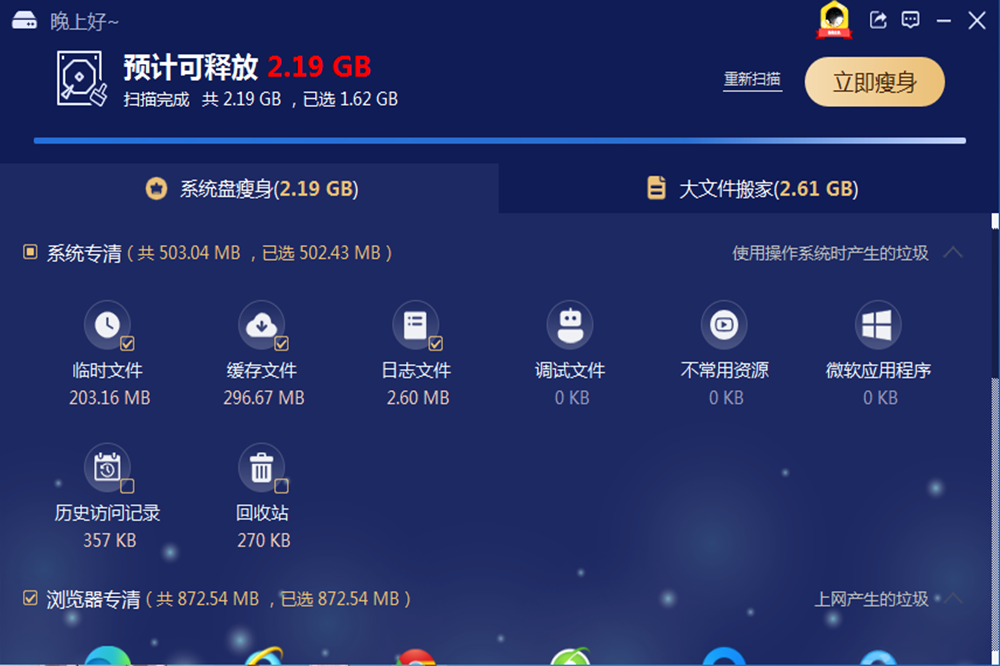Click the 回收站 label
This screenshot has width=1000, height=666.
click(x=262, y=513)
